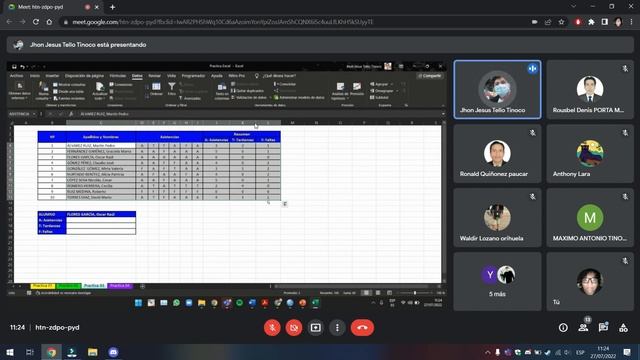Click Datos tab in presented Excel
The width and height of the screenshot is (640, 360).
tap(137, 76)
